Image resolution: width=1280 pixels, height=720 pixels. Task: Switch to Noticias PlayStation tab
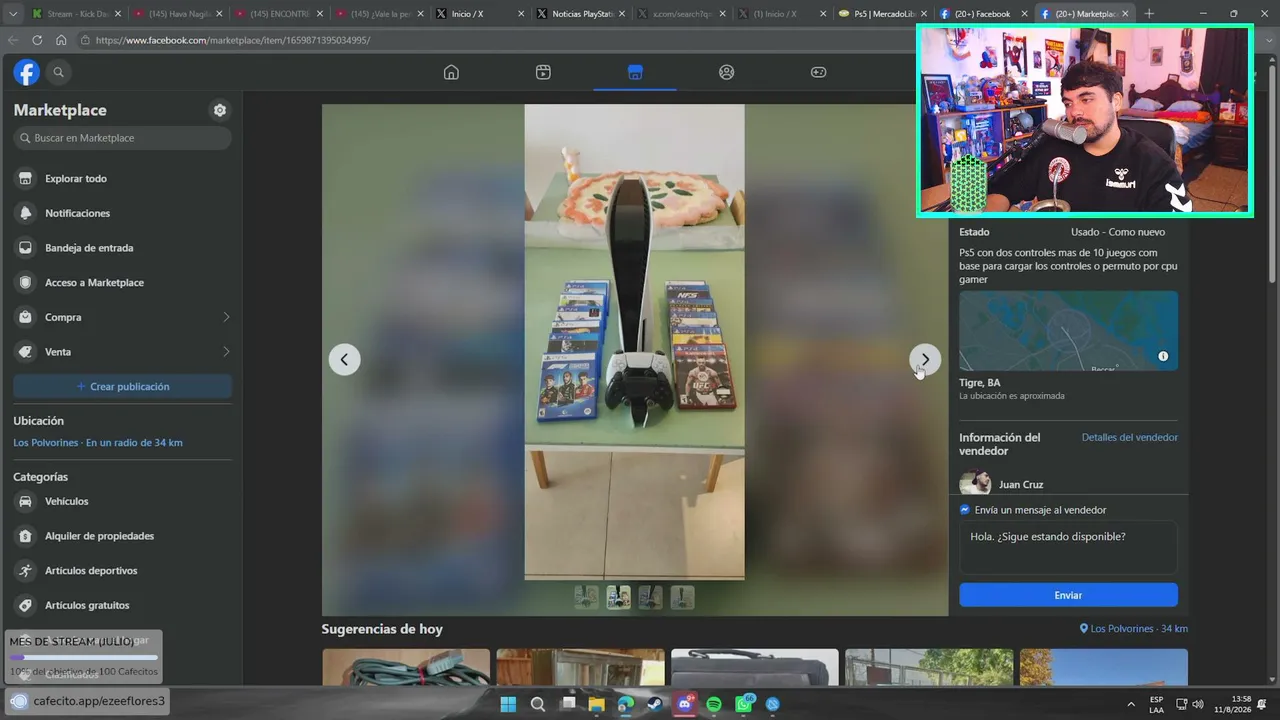coord(582,14)
